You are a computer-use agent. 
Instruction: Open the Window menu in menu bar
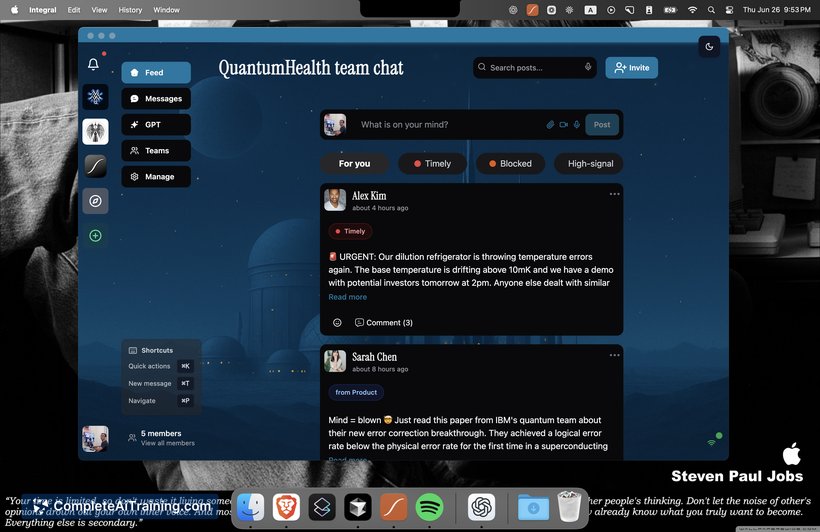166,9
